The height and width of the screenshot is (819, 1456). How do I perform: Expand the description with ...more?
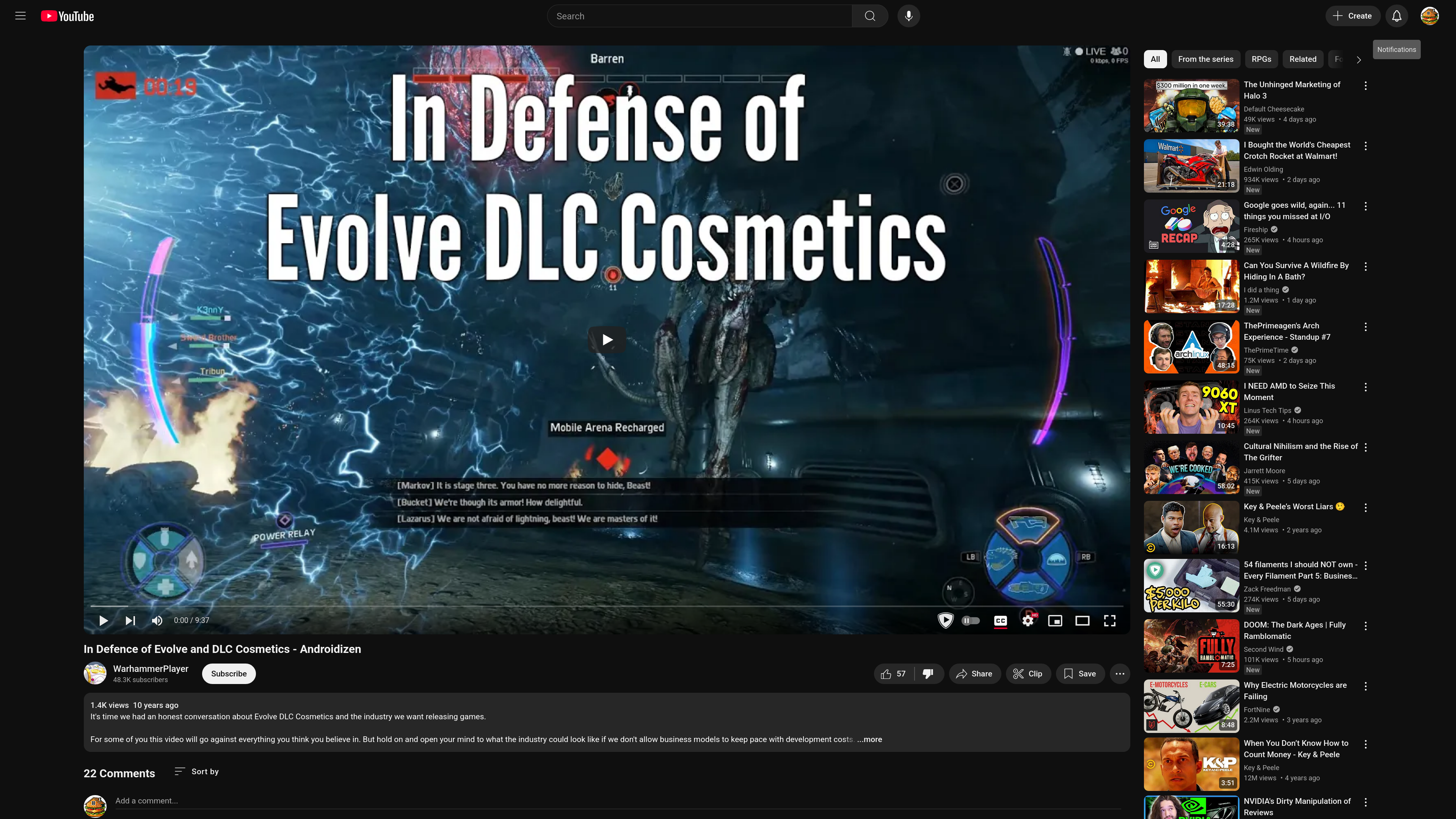(x=869, y=739)
